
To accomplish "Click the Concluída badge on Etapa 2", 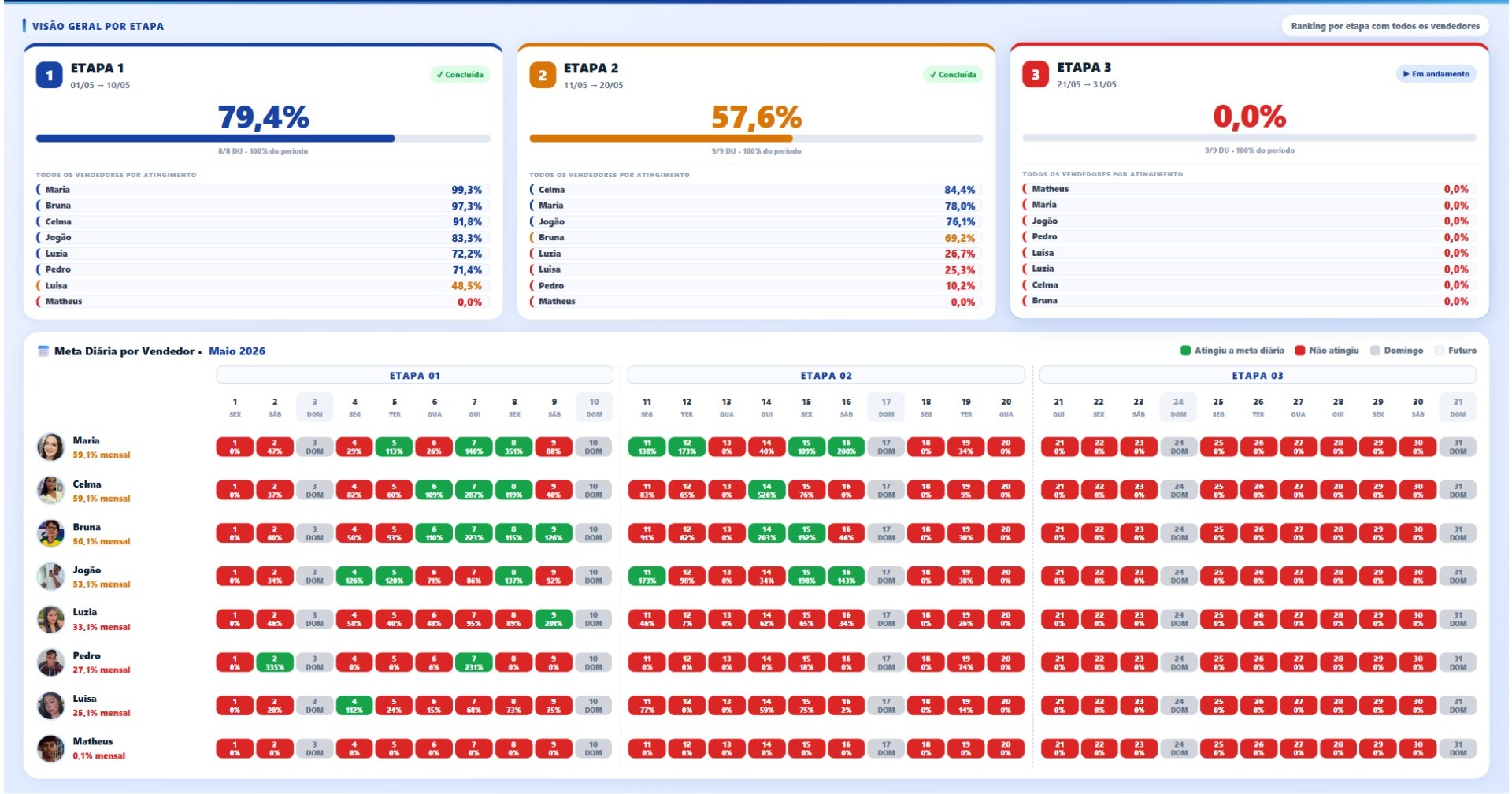I will coord(953,75).
